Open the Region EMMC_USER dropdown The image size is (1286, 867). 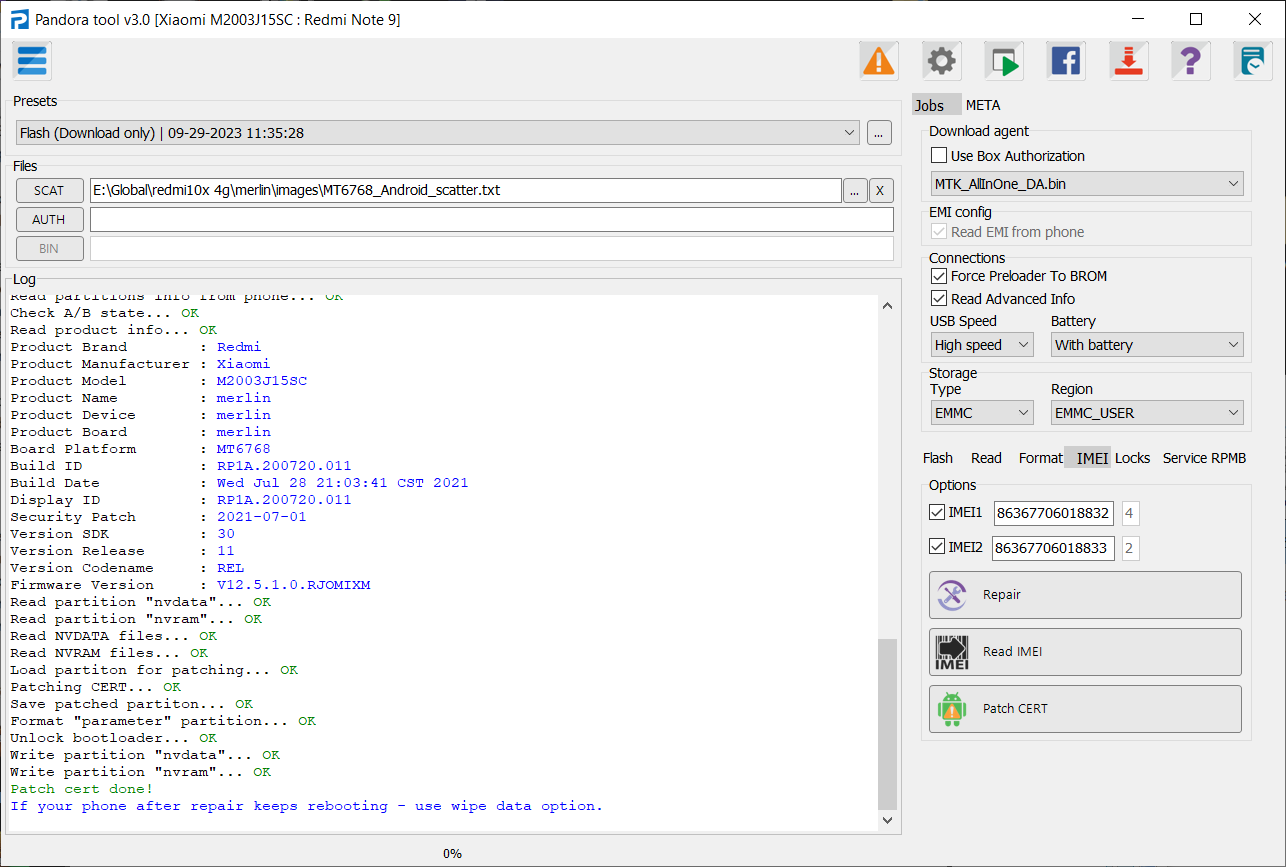1147,413
